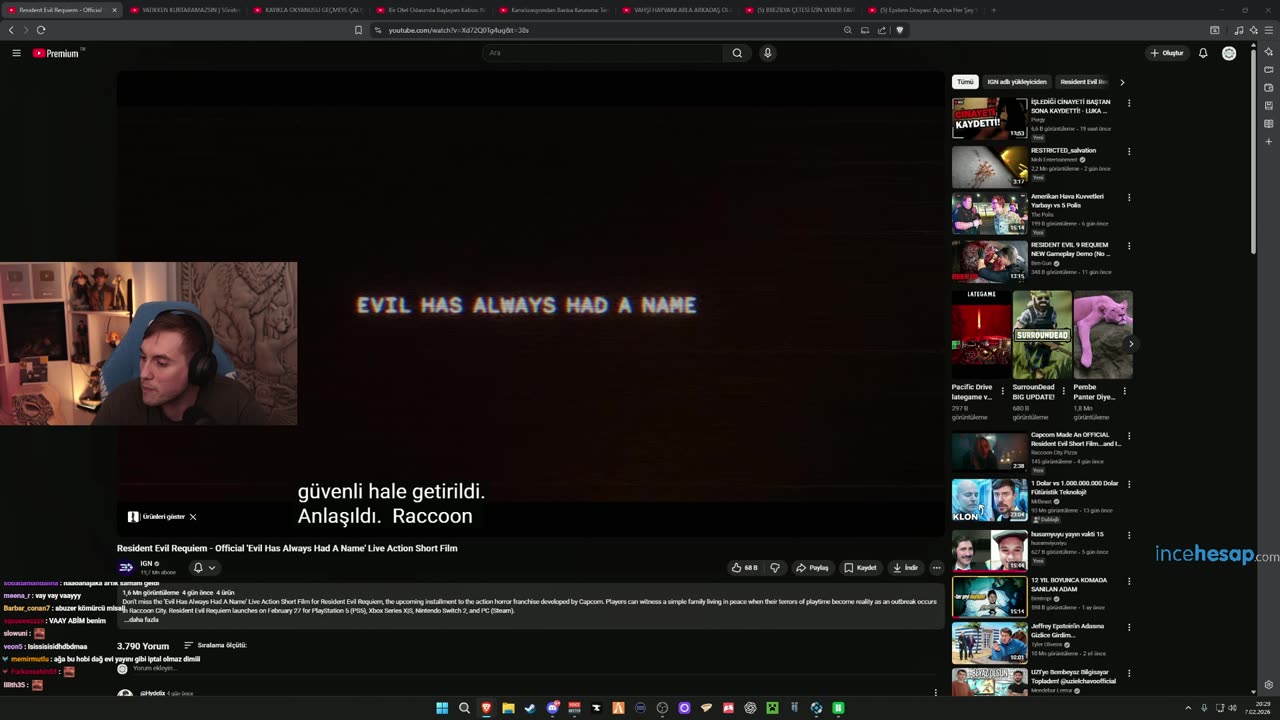Open Minecraft creeper icon in taskbar

point(772,708)
